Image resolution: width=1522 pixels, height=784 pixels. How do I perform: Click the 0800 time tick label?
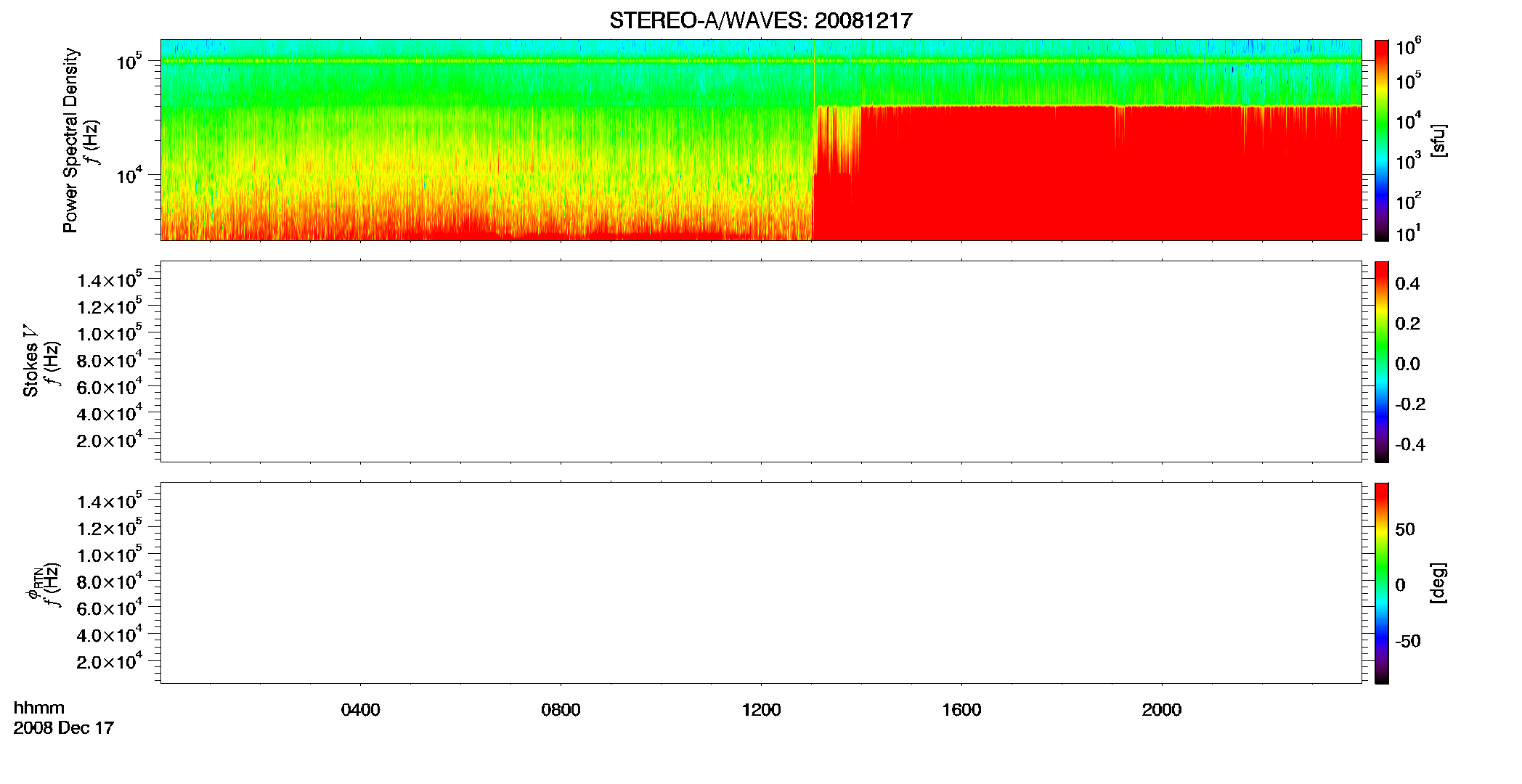(x=561, y=710)
